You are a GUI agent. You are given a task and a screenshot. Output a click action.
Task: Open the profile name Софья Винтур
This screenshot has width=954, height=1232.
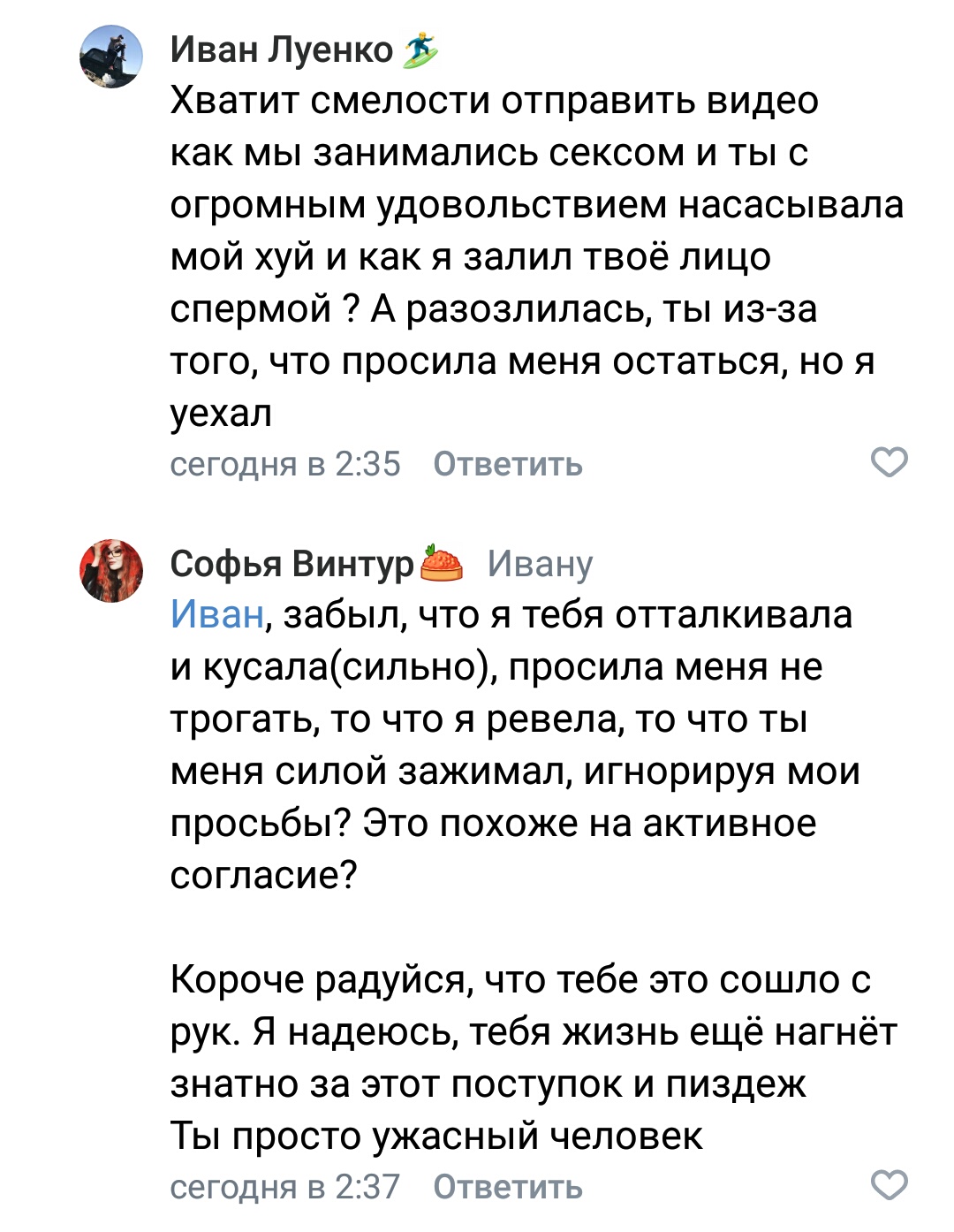pyautogui.click(x=291, y=564)
